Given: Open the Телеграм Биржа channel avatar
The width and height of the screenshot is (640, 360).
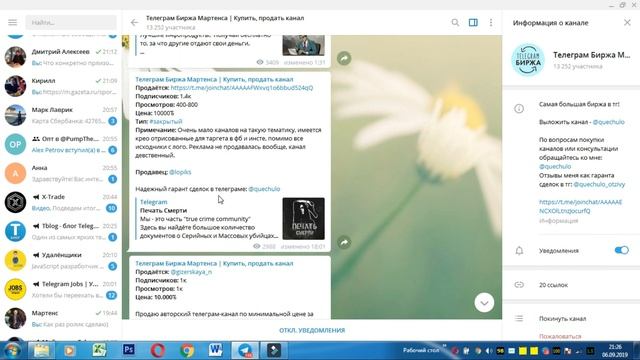Looking at the screenshot, I should click(528, 60).
